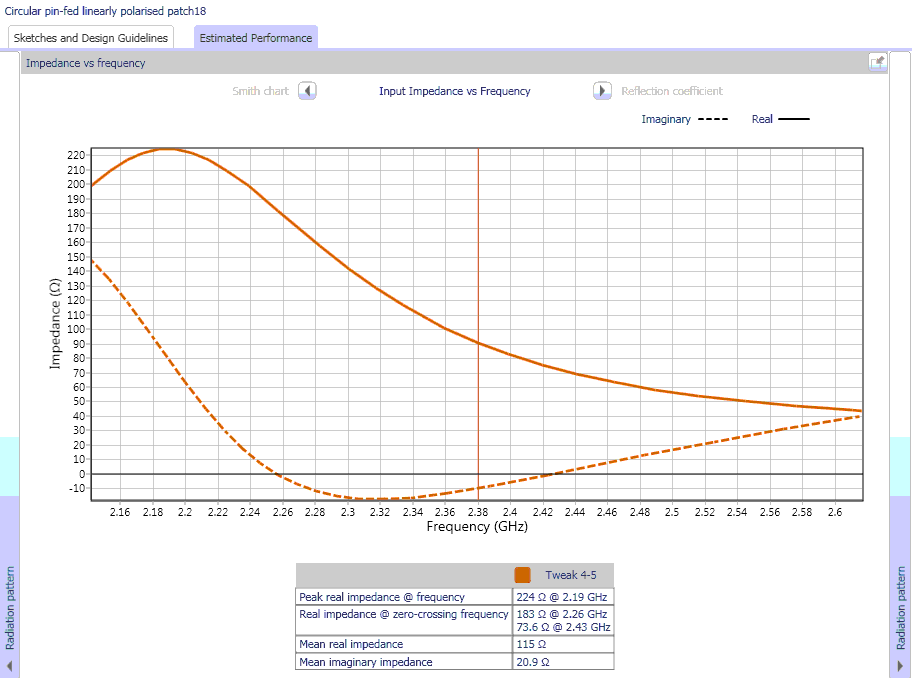The height and width of the screenshot is (678, 912).
Task: Switch to Sketches and Design Guidelines tab
Action: coord(91,38)
